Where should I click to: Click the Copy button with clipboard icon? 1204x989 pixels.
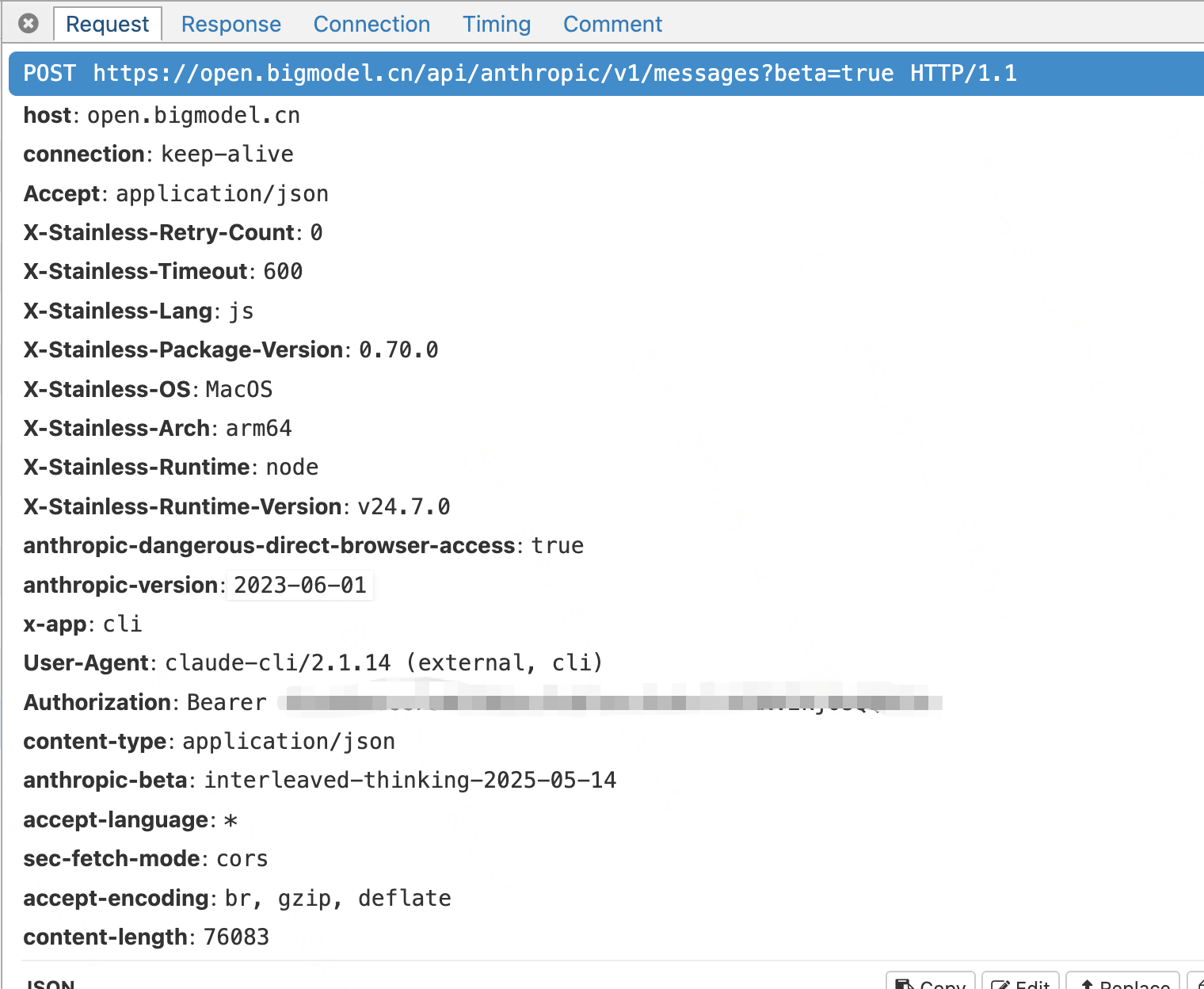coord(931,983)
